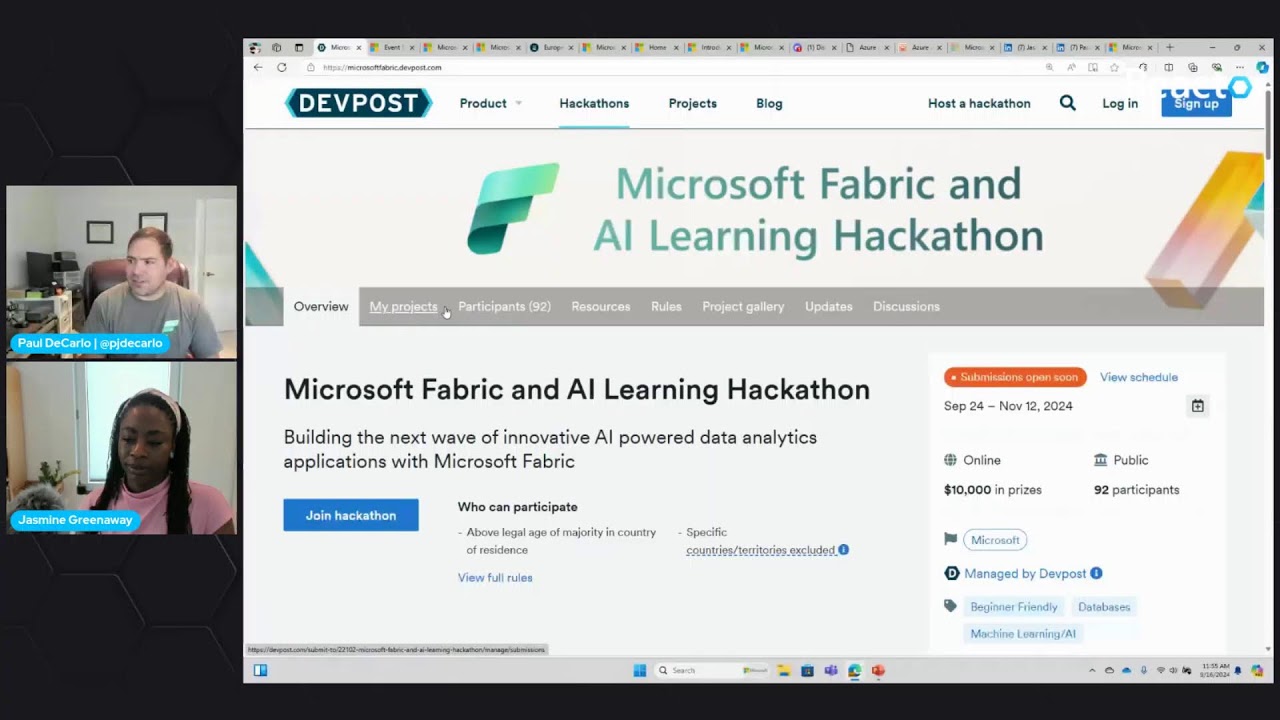Screen dimensions: 1280x720
Task: Open the Projects nav item
Action: coord(692,103)
